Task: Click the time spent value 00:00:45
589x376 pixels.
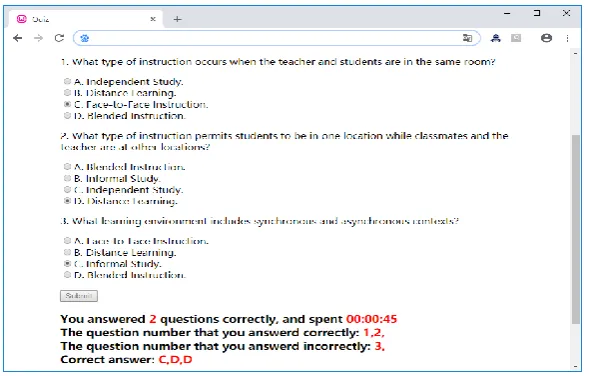Action: (x=371, y=319)
